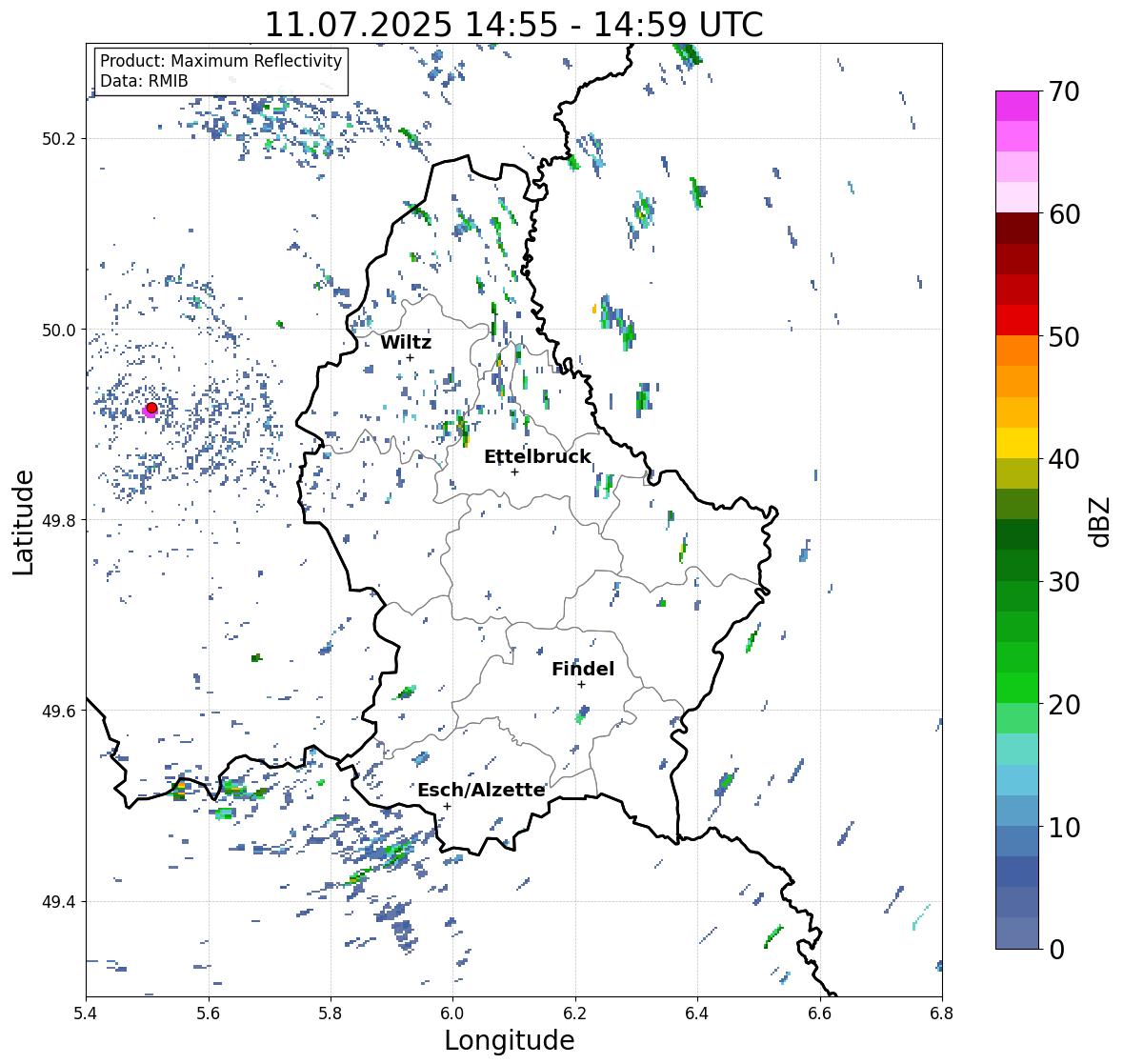Click the longitude tick label 5.4
The width and height of the screenshot is (1123, 1064).
tap(86, 1013)
